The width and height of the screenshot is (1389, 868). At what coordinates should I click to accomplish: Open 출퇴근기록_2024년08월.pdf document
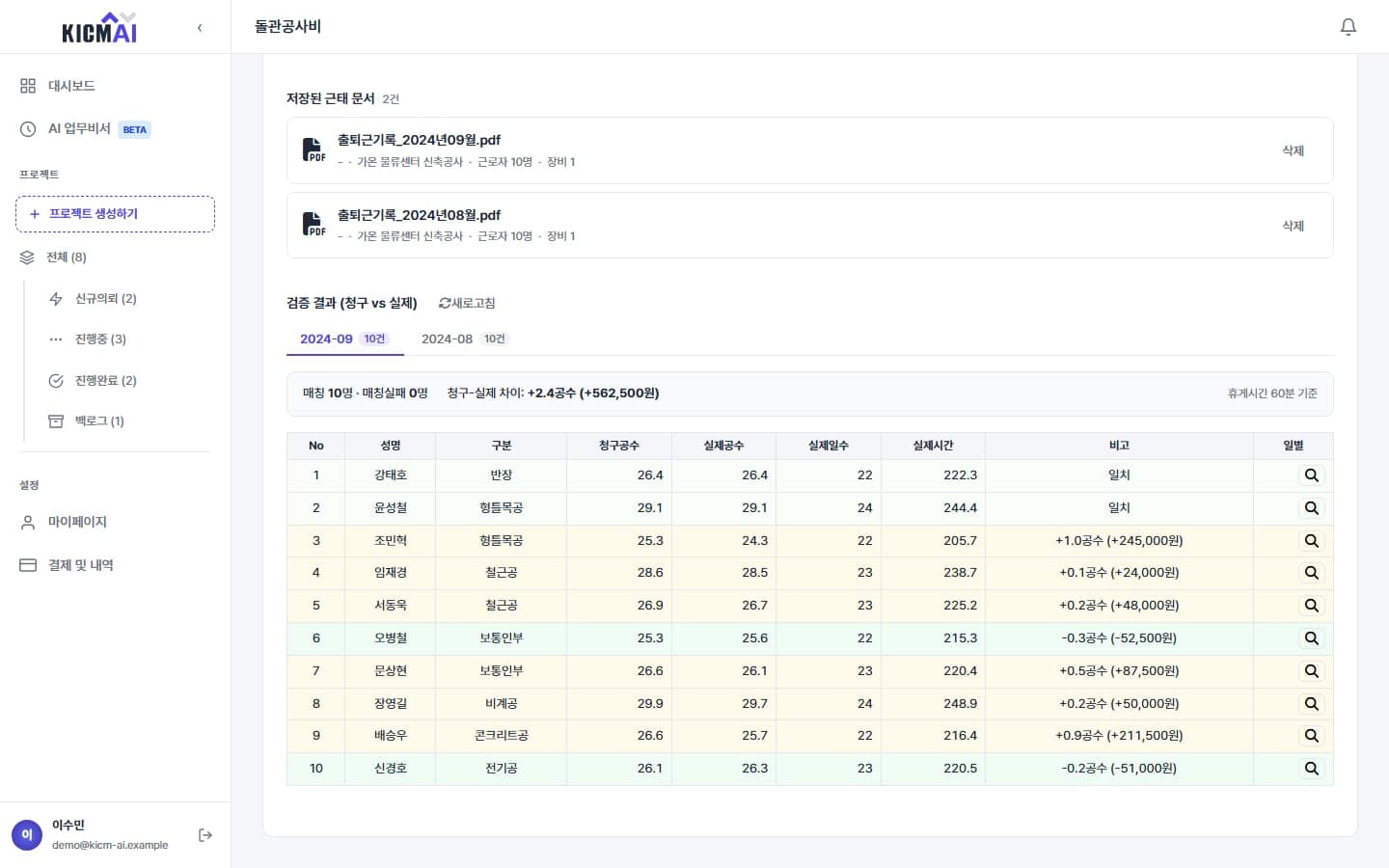419,215
